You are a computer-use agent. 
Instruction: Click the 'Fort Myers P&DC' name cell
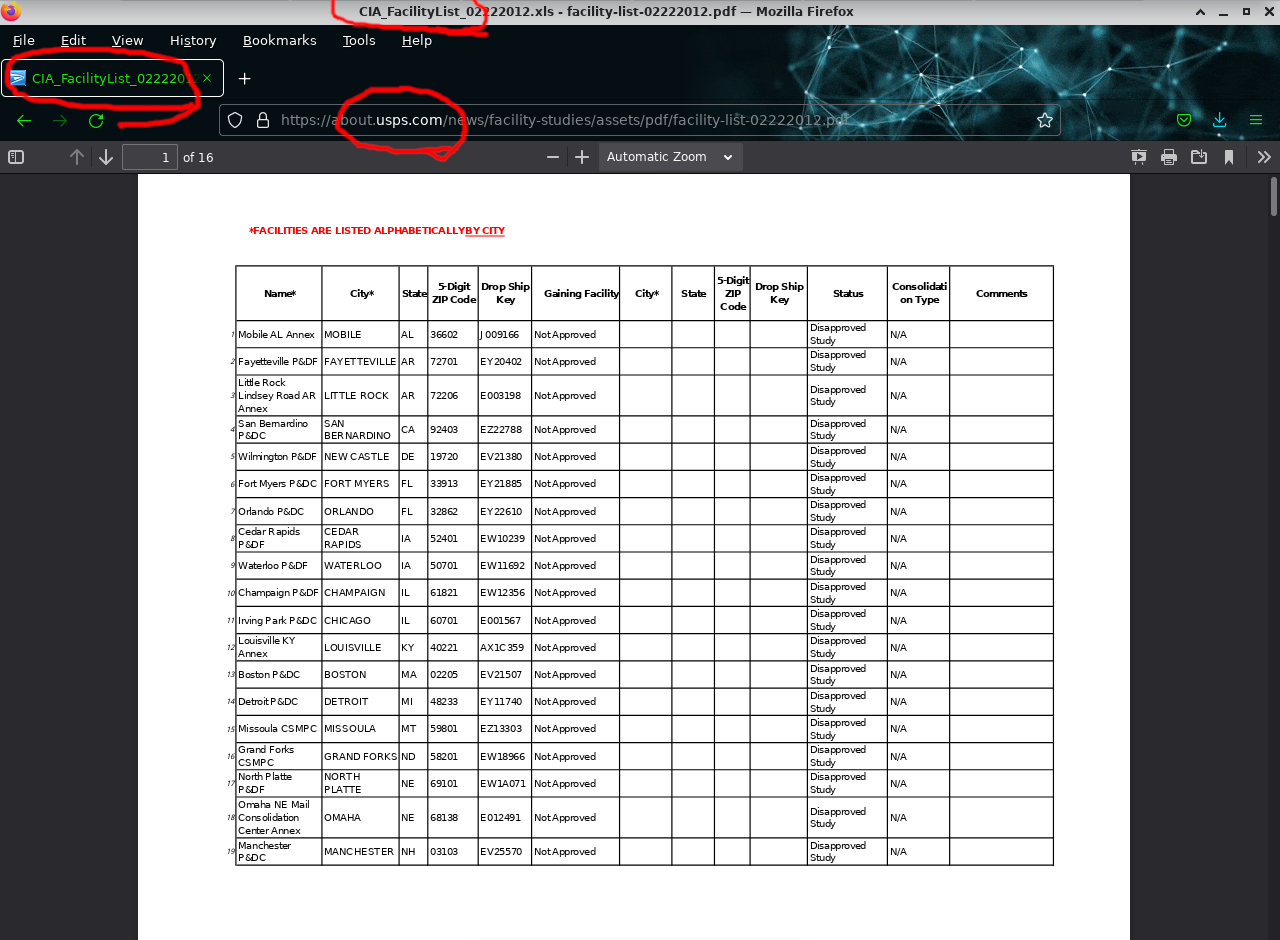pyautogui.click(x=278, y=484)
